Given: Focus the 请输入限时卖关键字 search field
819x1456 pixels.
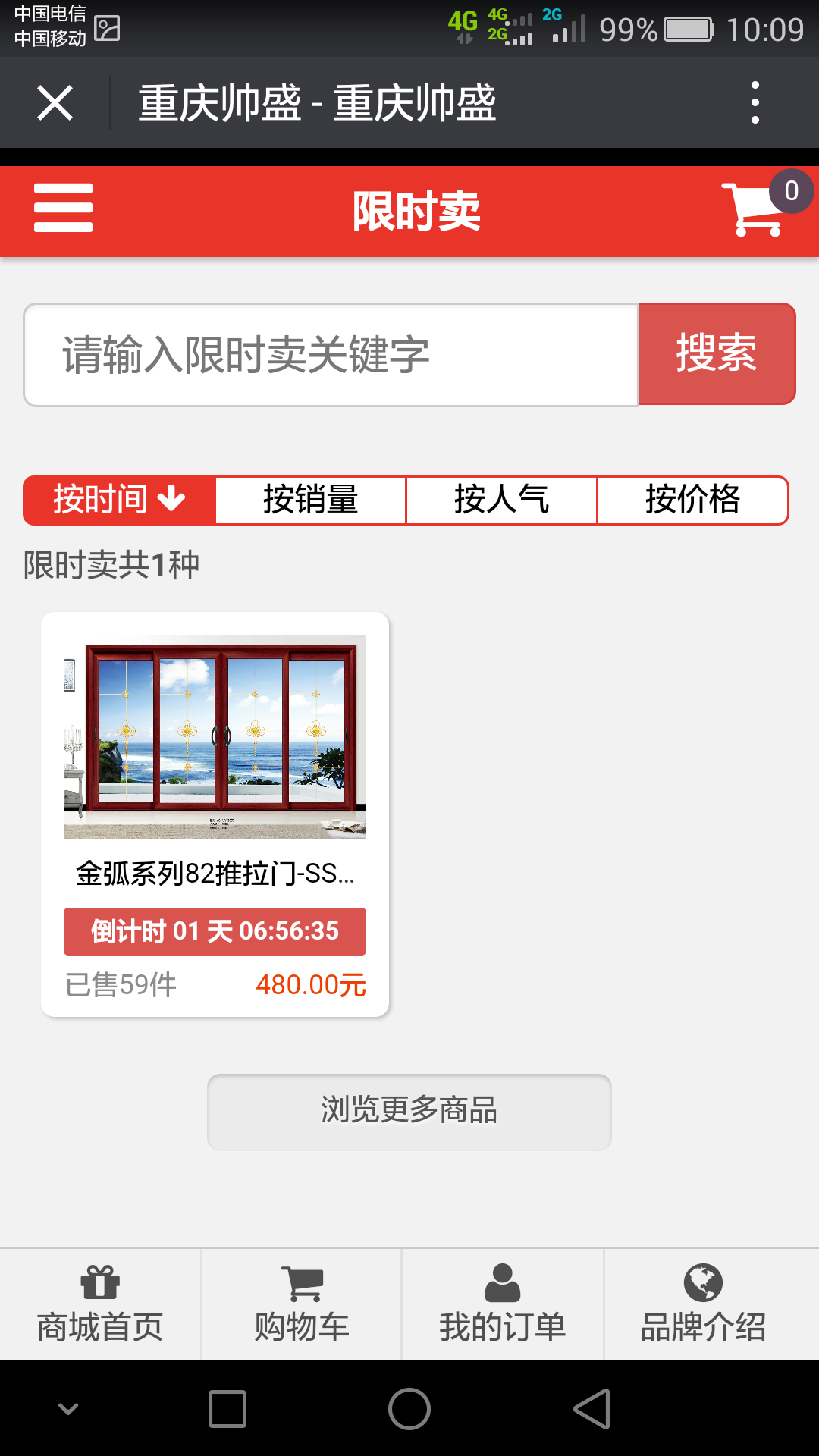Looking at the screenshot, I should 331,355.
